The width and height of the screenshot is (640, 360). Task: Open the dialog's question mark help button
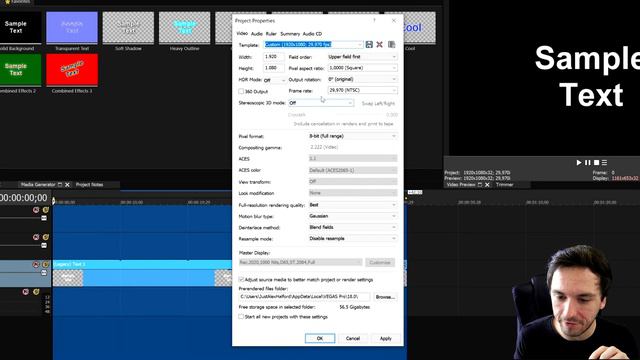[x=374, y=20]
